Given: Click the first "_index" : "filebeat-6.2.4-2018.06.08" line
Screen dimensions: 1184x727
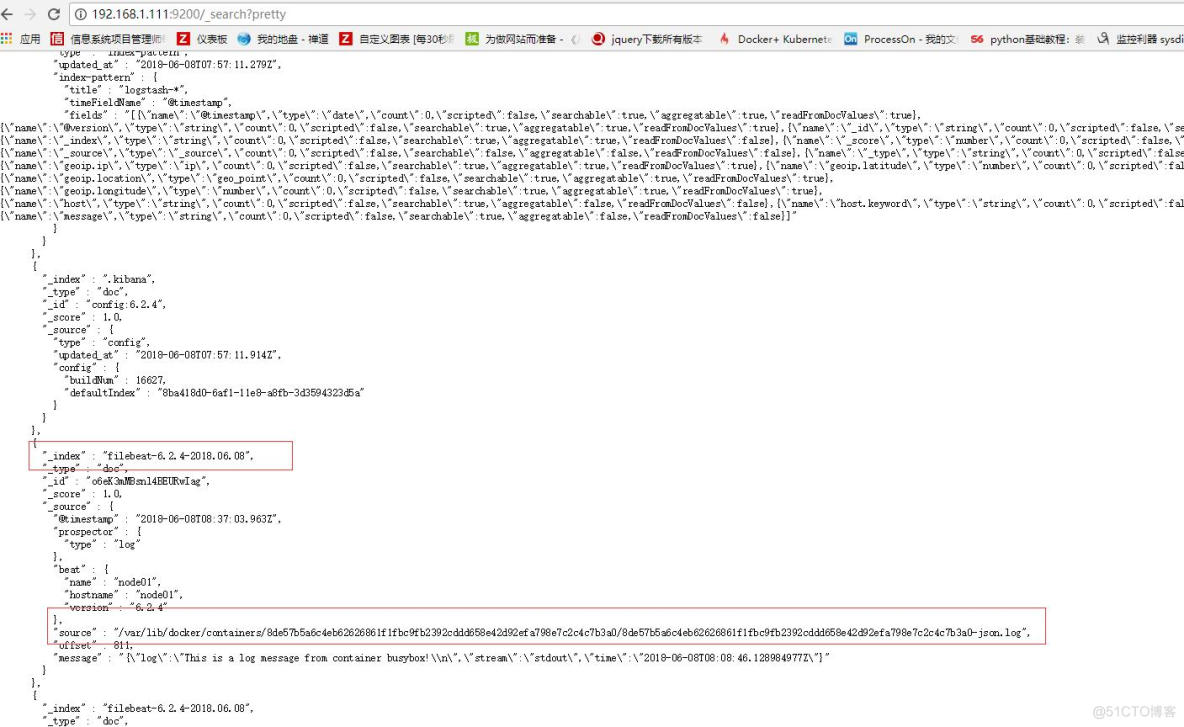Looking at the screenshot, I should pos(148,456).
